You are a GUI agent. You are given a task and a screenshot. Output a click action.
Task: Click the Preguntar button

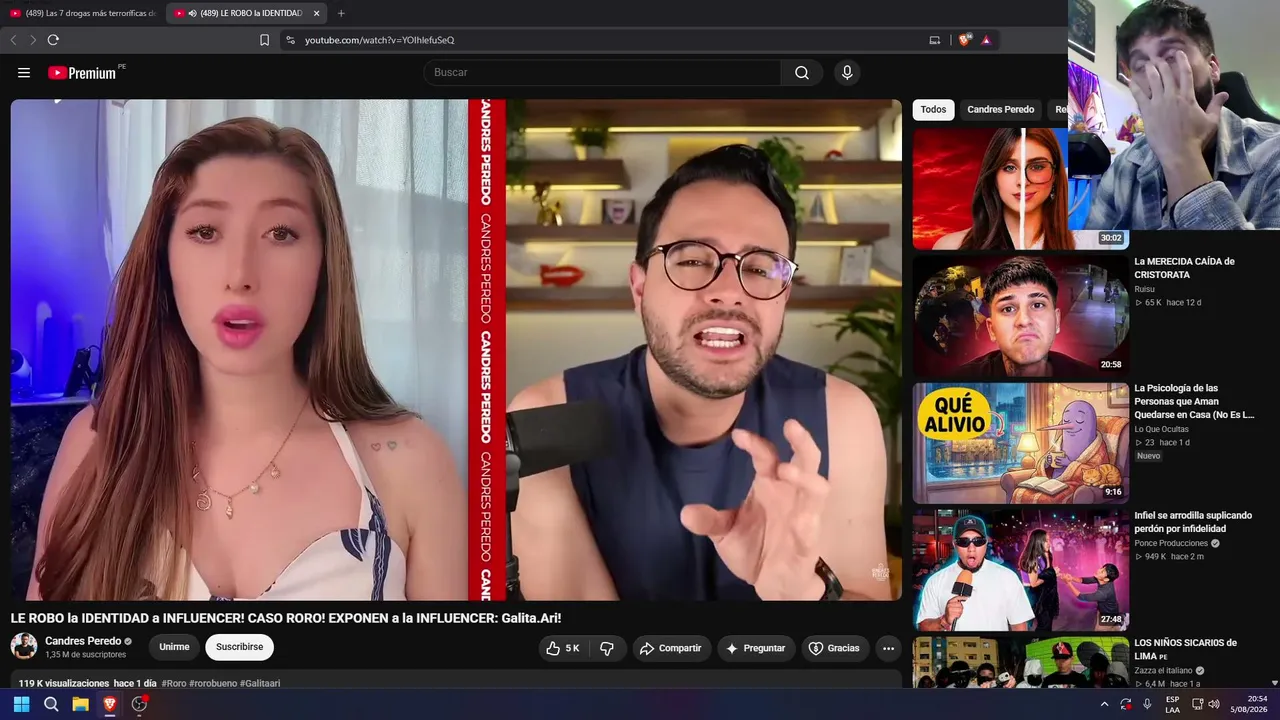[x=756, y=648]
